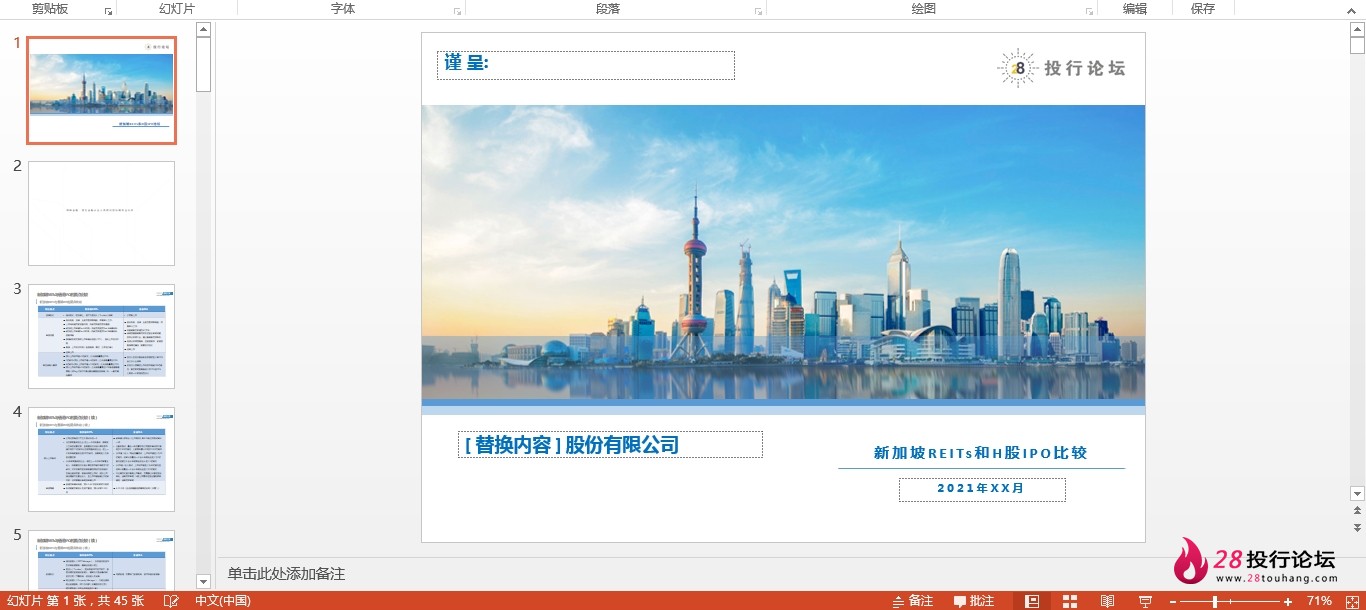Click the slide editor scroll-down arrow
The width and height of the screenshot is (1366, 610).
coord(1357,493)
